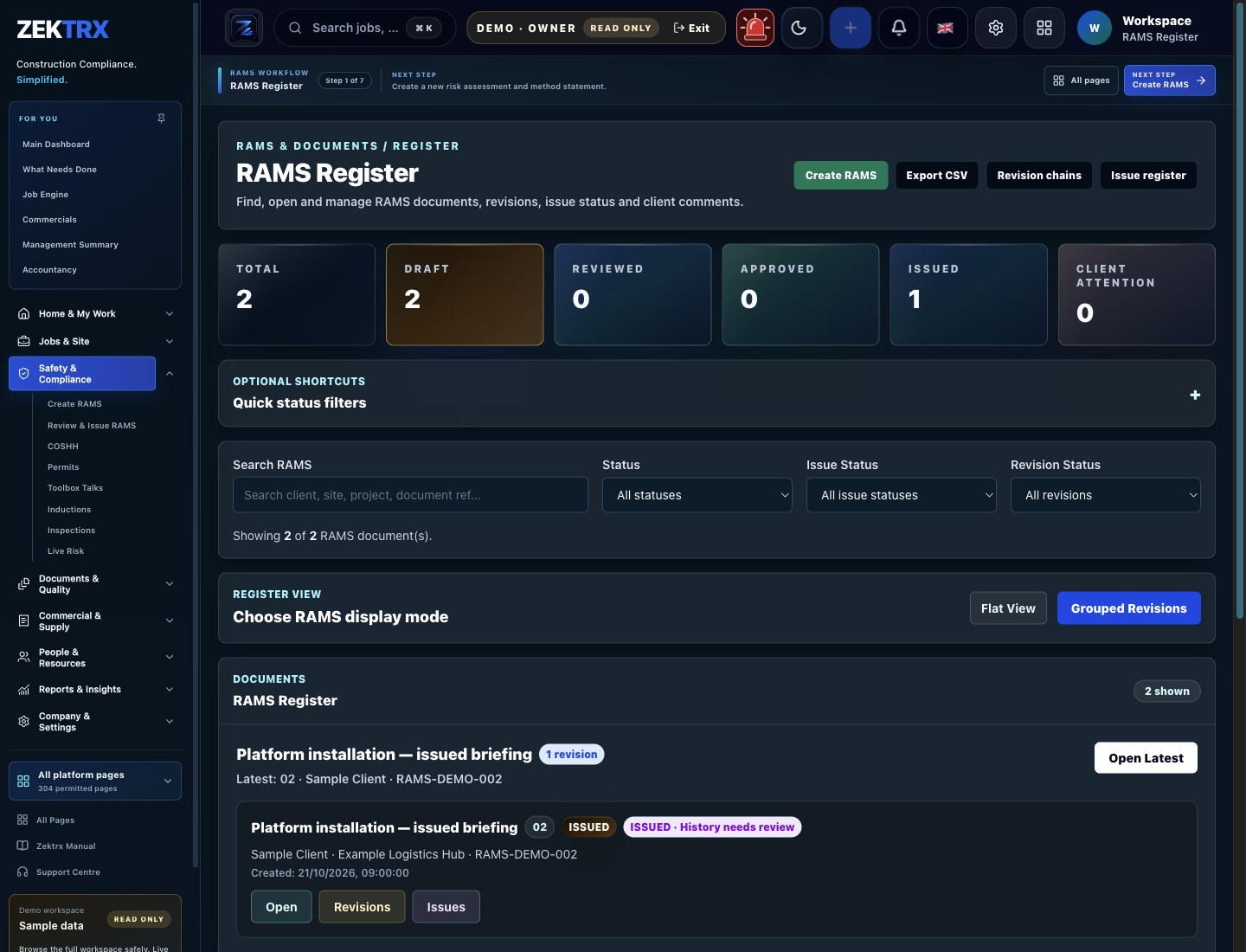Click the green Create RAMS button
Viewport: 1246px width, 952px height.
pyautogui.click(x=841, y=176)
